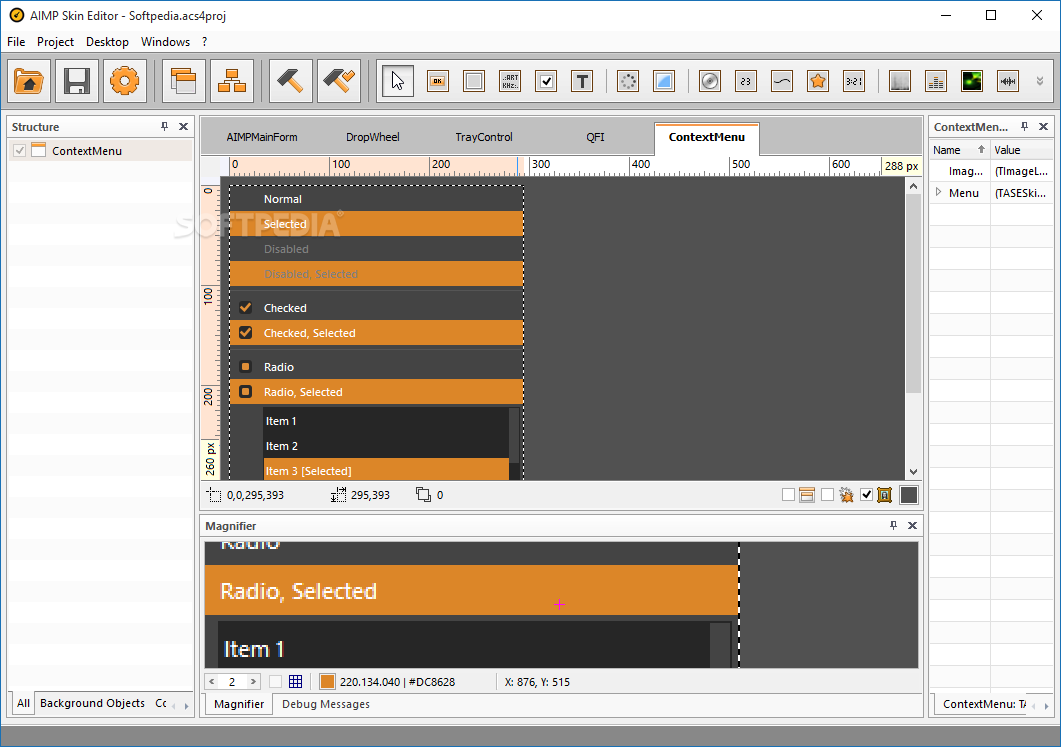
Task: Click the dark gray background color swatch
Action: pos(909,495)
